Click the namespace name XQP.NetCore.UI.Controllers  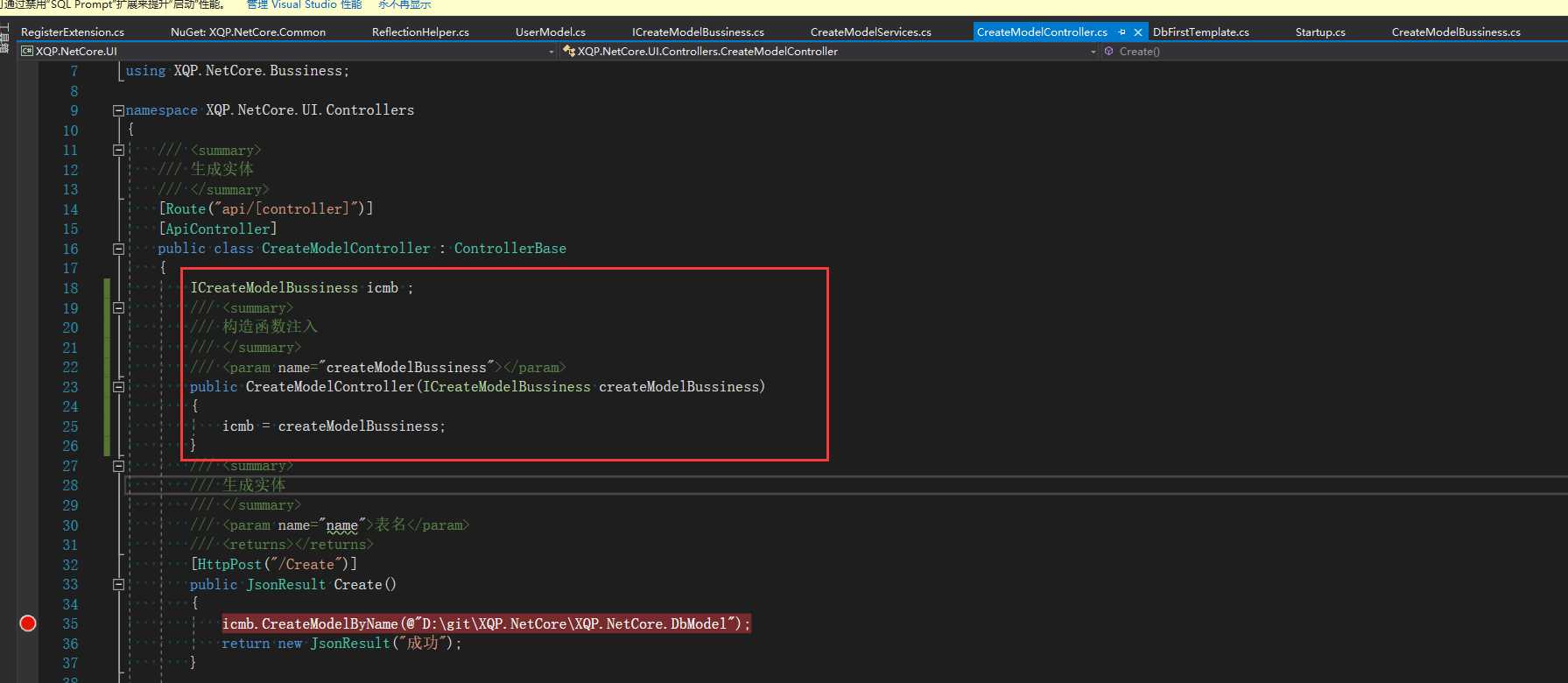click(310, 110)
